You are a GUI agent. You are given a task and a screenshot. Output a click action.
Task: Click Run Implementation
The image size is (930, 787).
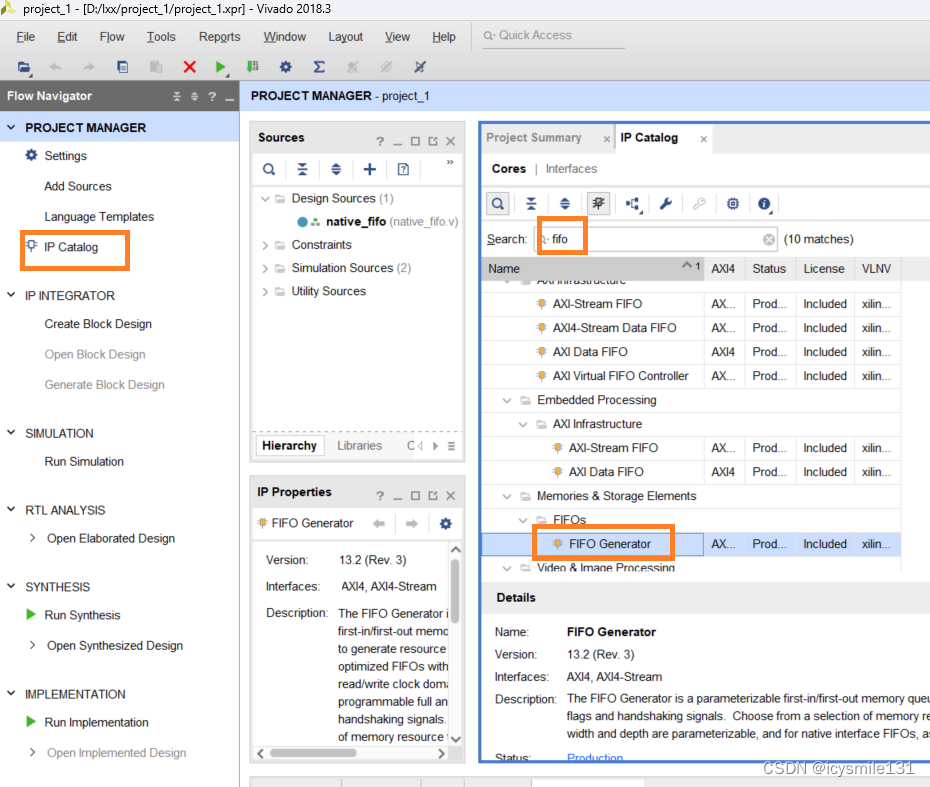tap(96, 722)
